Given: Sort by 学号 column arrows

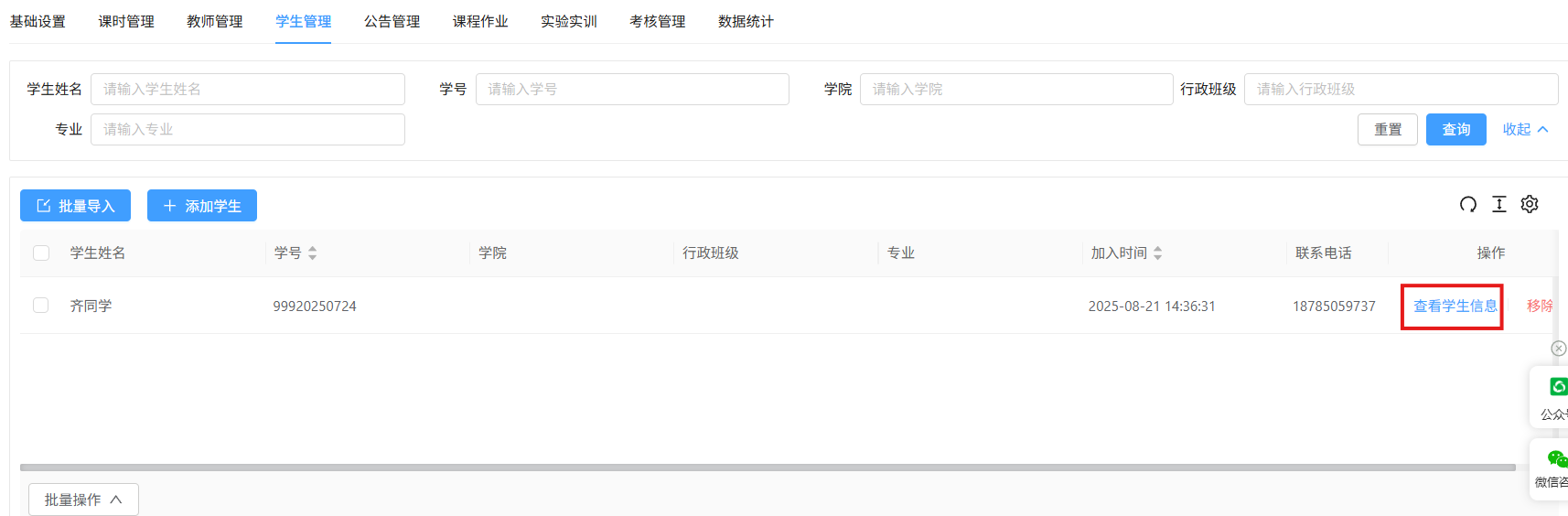Looking at the screenshot, I should click(312, 253).
